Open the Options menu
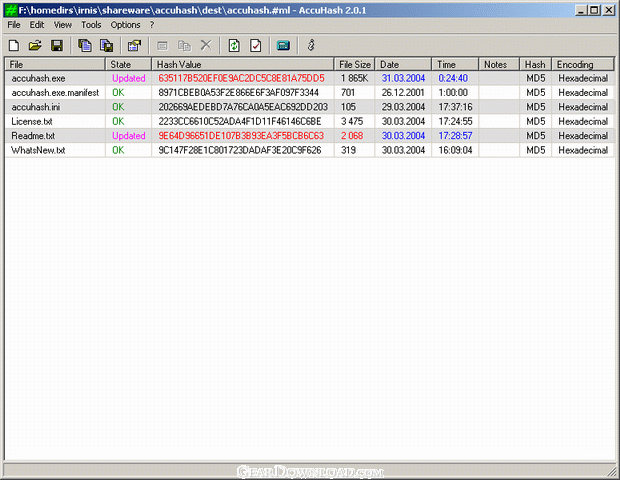 click(x=125, y=25)
